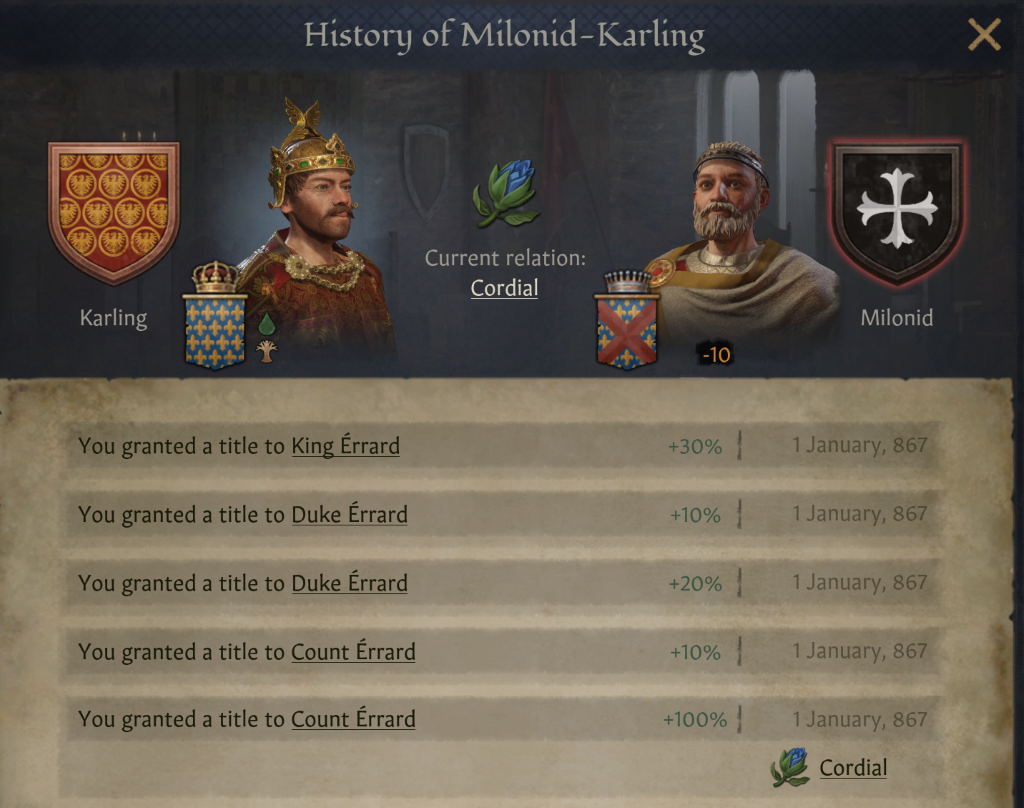Click Count Érrard in the +100% row
Screen dimensions: 1024x808
coord(353,720)
